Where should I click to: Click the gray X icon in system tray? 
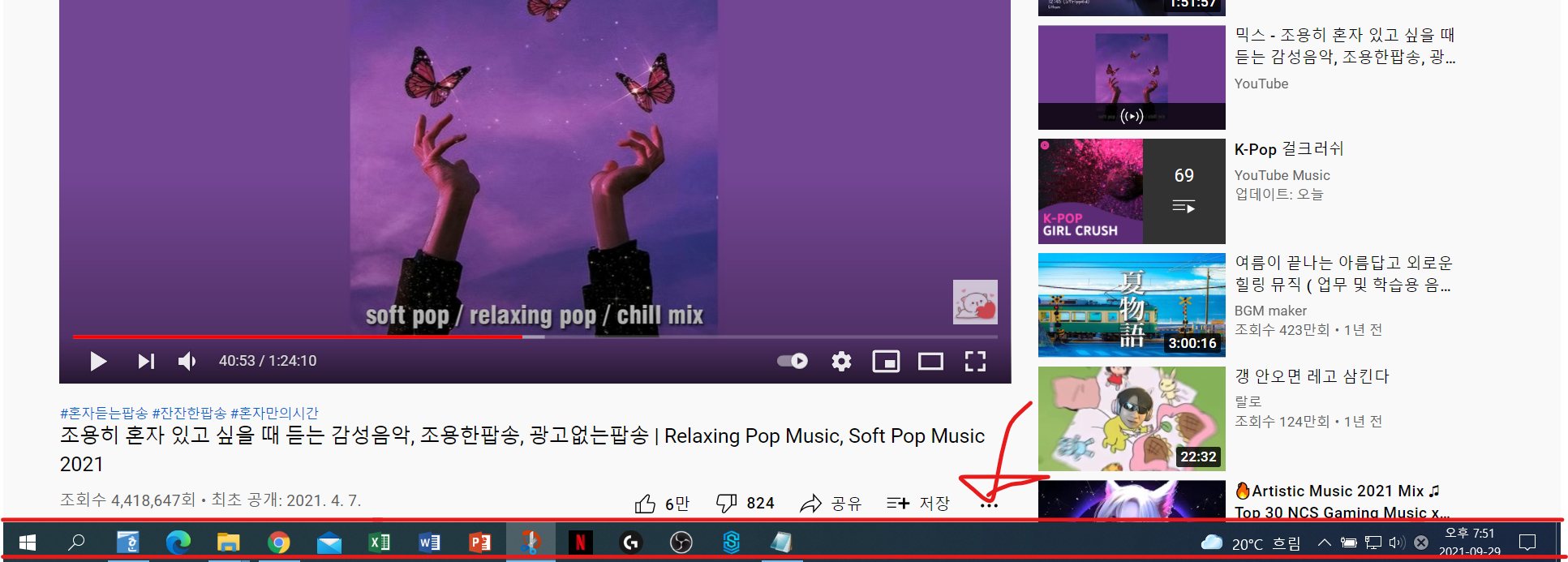coord(1421,543)
